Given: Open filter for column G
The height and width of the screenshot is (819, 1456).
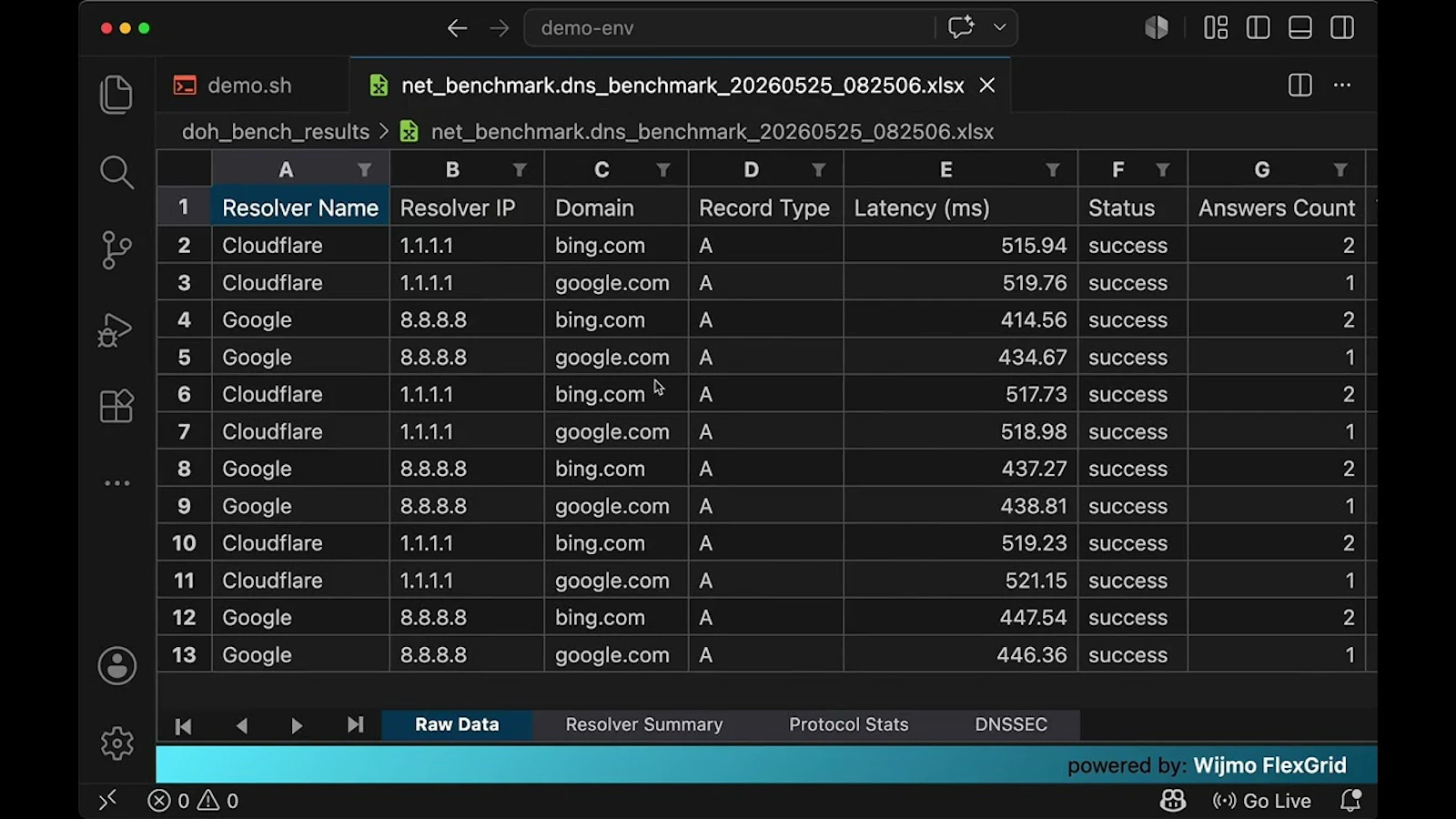Looking at the screenshot, I should pyautogui.click(x=1340, y=170).
